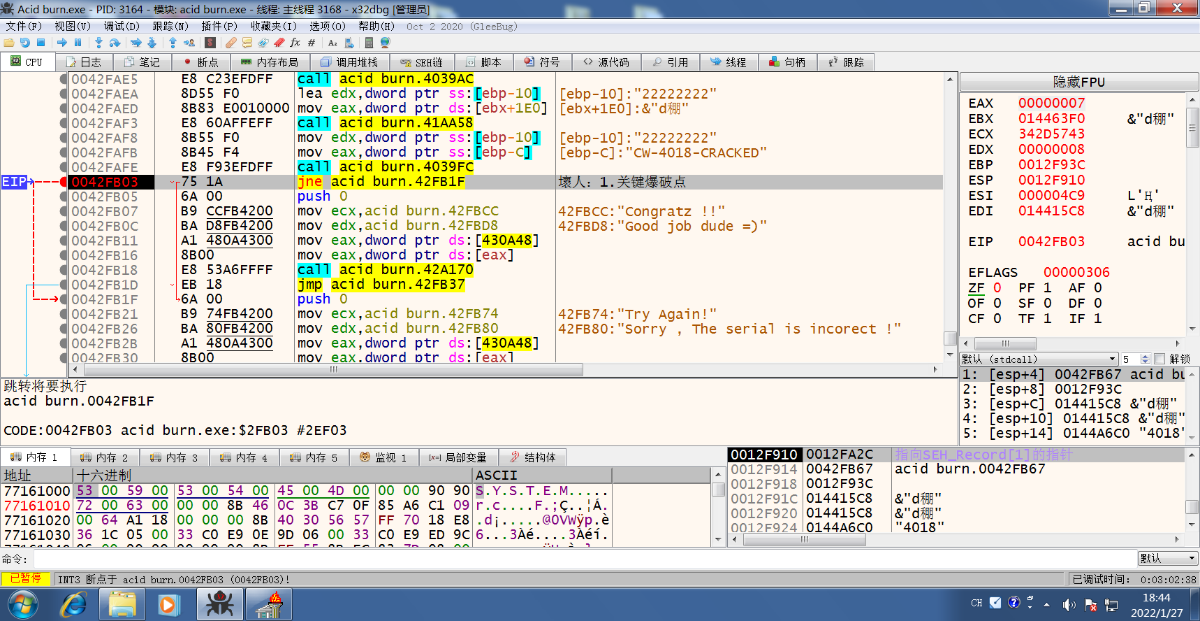
Task: Toggle the 解锁 checkbox
Action: coord(1160,359)
